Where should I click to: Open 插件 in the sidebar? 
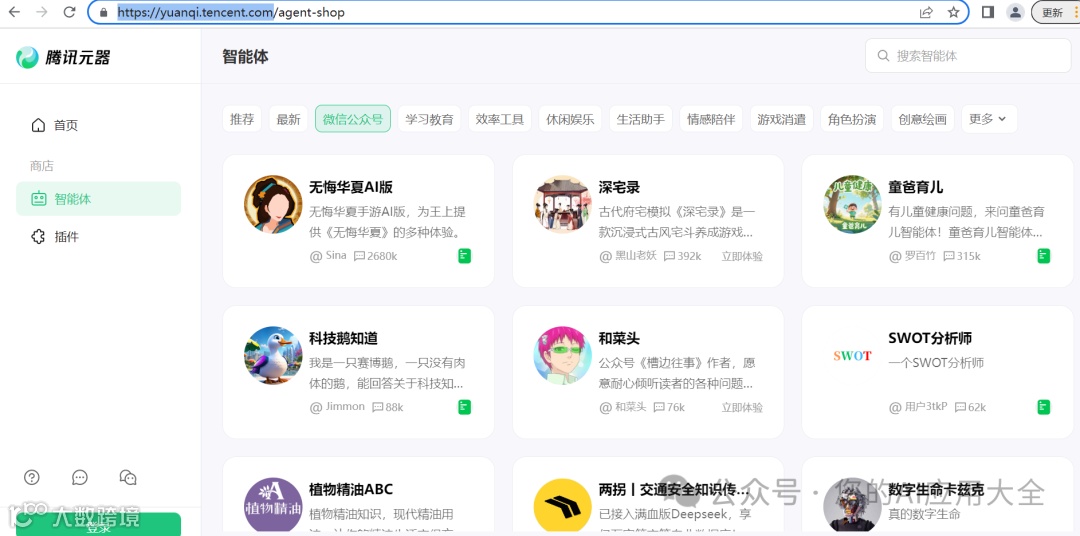[x=98, y=237]
